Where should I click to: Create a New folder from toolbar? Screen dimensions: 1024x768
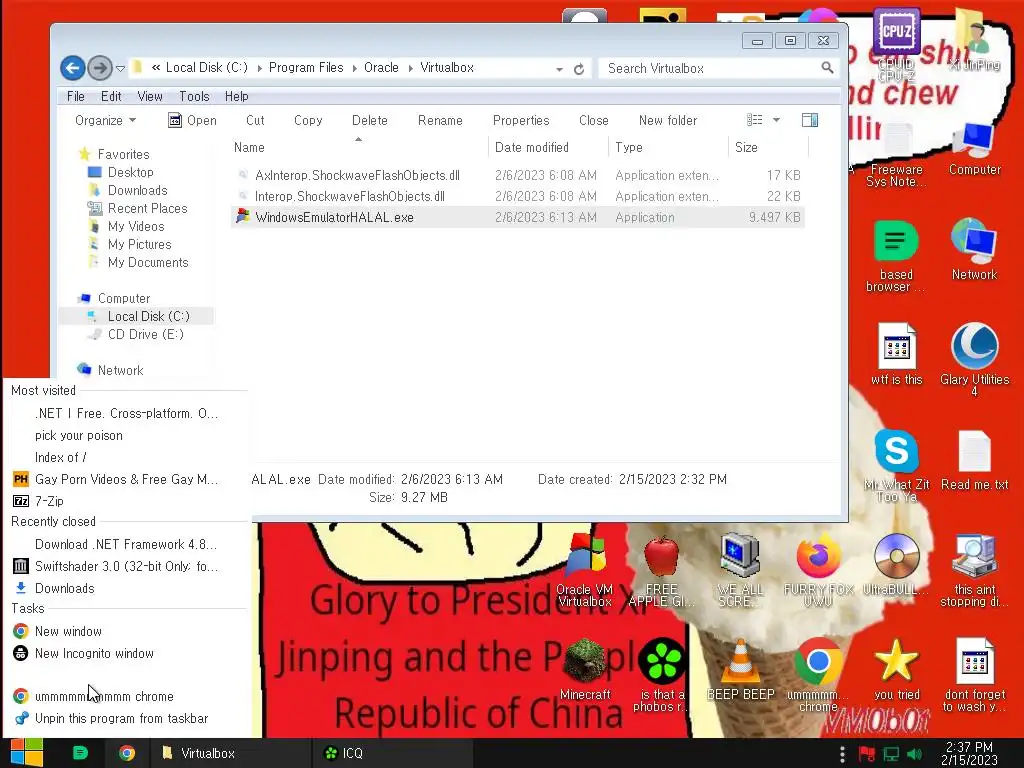point(668,120)
